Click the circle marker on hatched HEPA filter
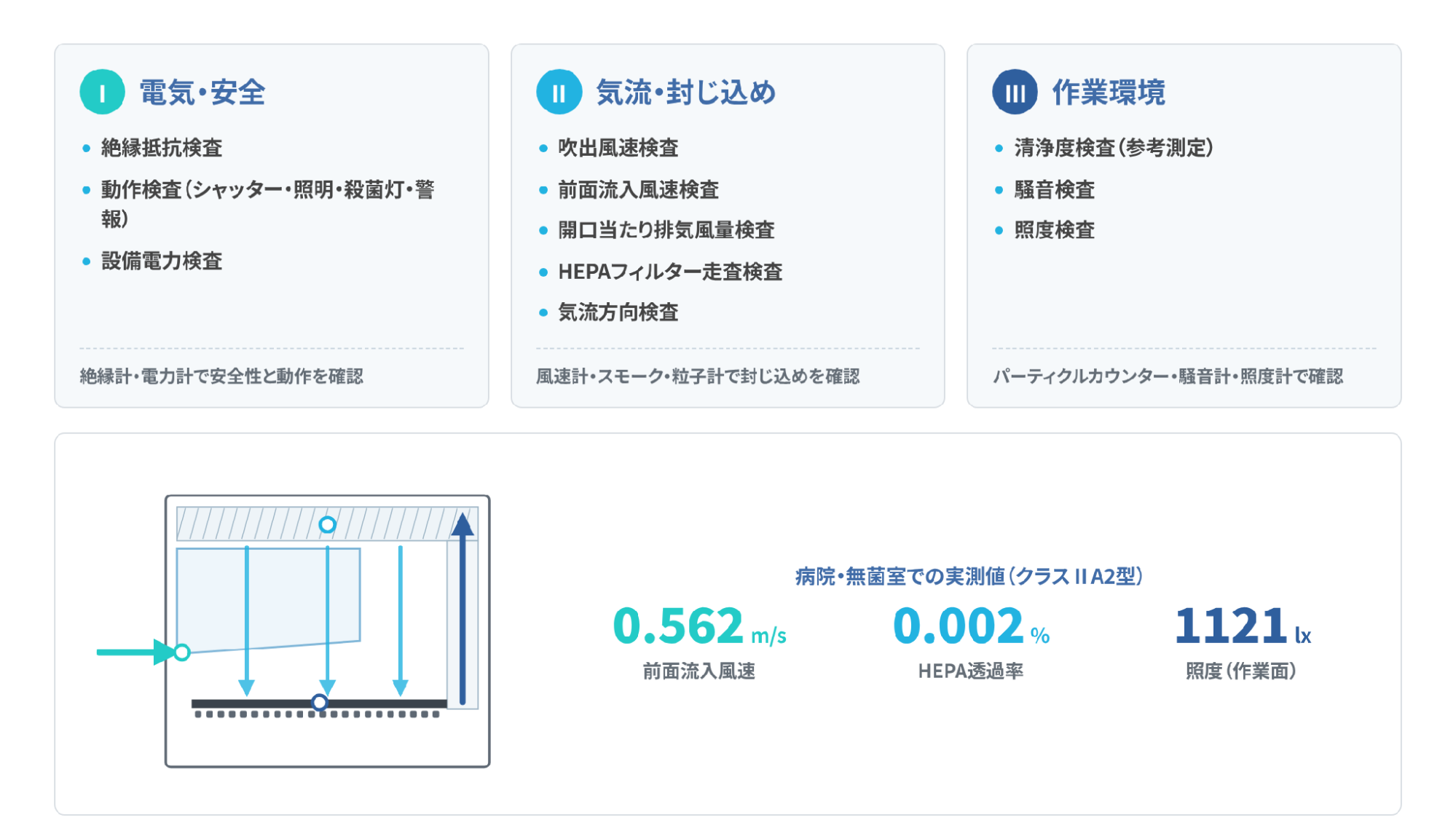This screenshot has height=836, width=1456. (328, 524)
